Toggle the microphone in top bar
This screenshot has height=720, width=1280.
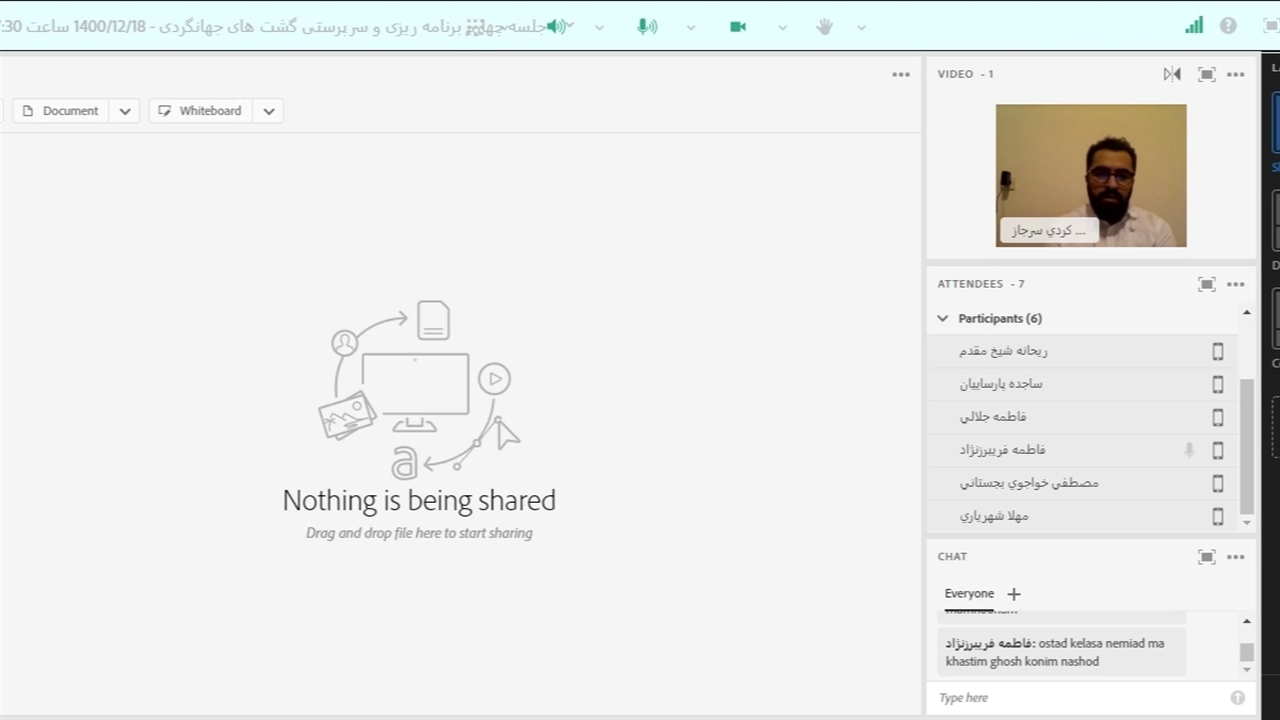(647, 27)
